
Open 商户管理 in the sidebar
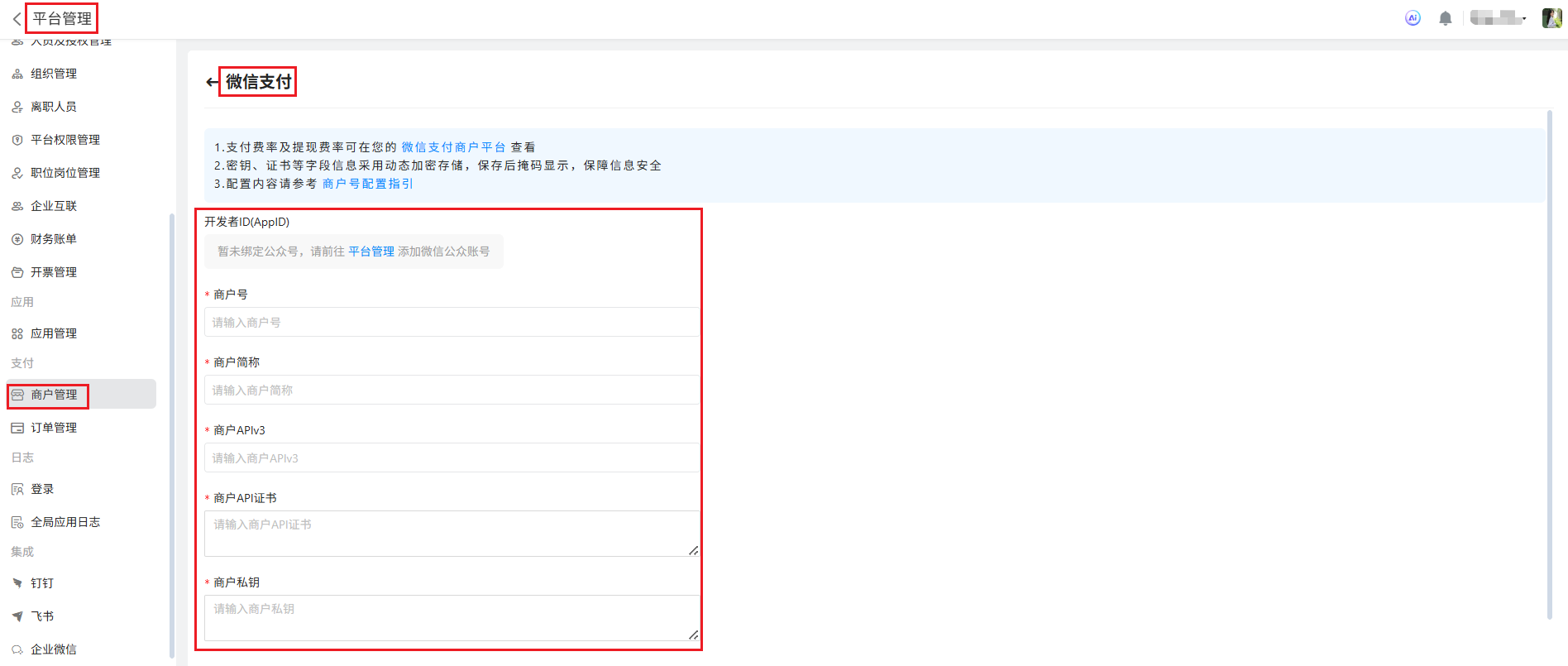coord(54,395)
